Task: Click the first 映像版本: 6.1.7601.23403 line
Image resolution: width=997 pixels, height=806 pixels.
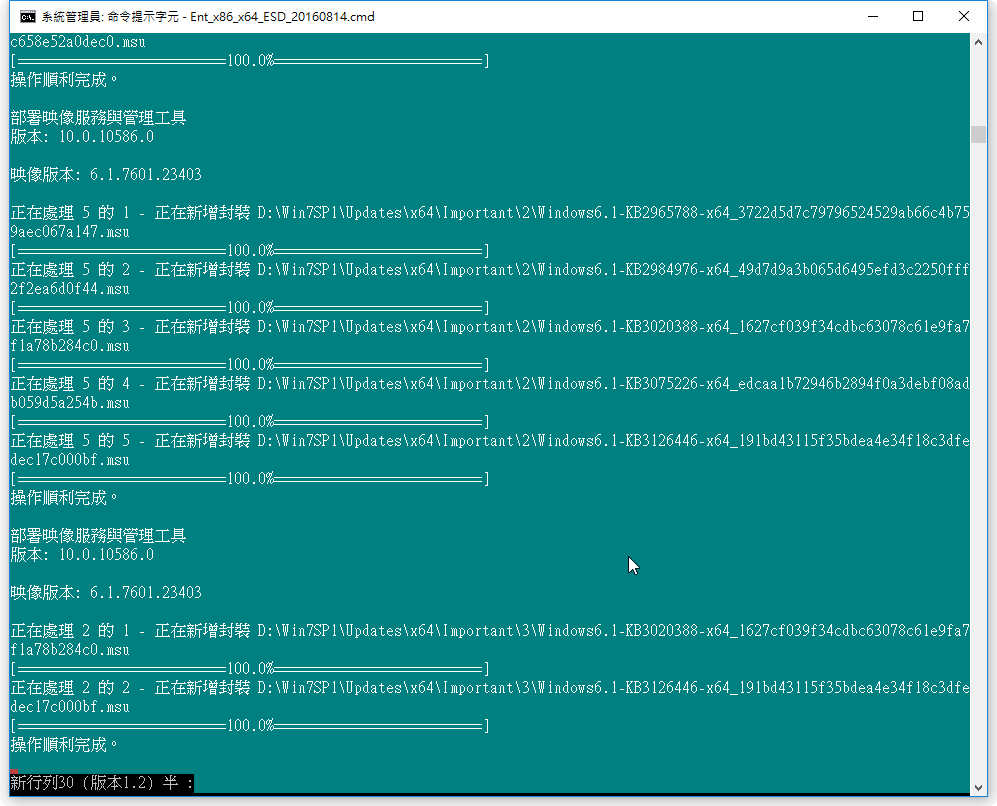Action: [106, 175]
